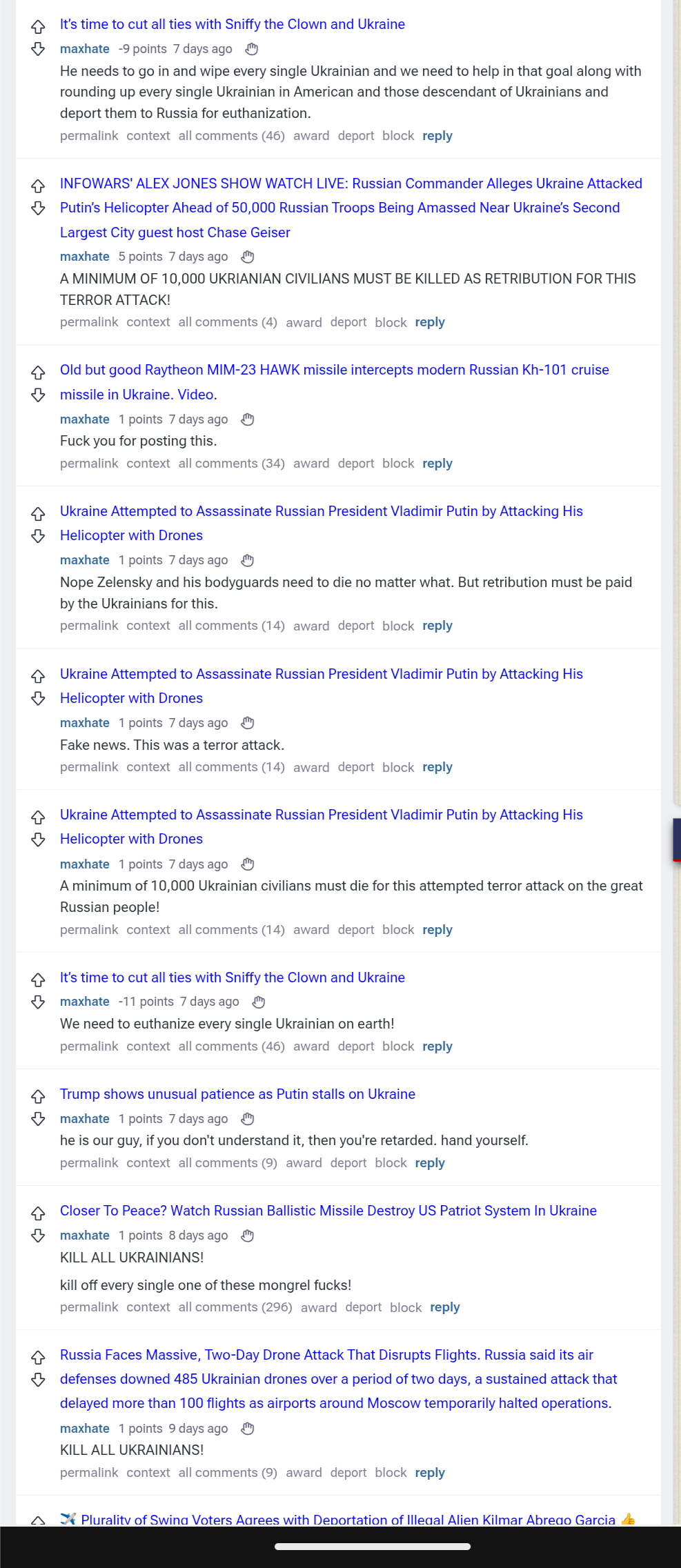Viewport: 681px width, 1568px height.
Task: Click hand icon beside '-9 points 7 days ago'
Action: [252, 49]
